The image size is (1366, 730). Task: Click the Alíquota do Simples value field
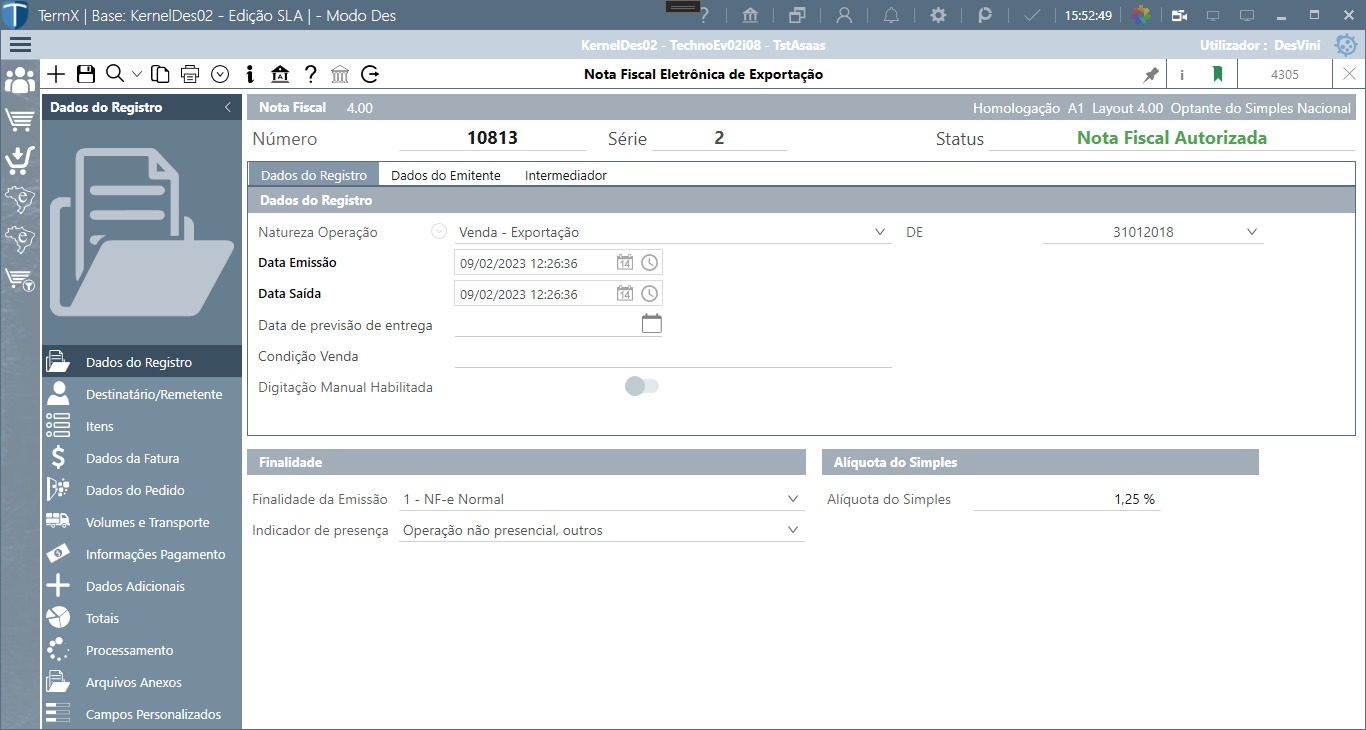point(1067,499)
